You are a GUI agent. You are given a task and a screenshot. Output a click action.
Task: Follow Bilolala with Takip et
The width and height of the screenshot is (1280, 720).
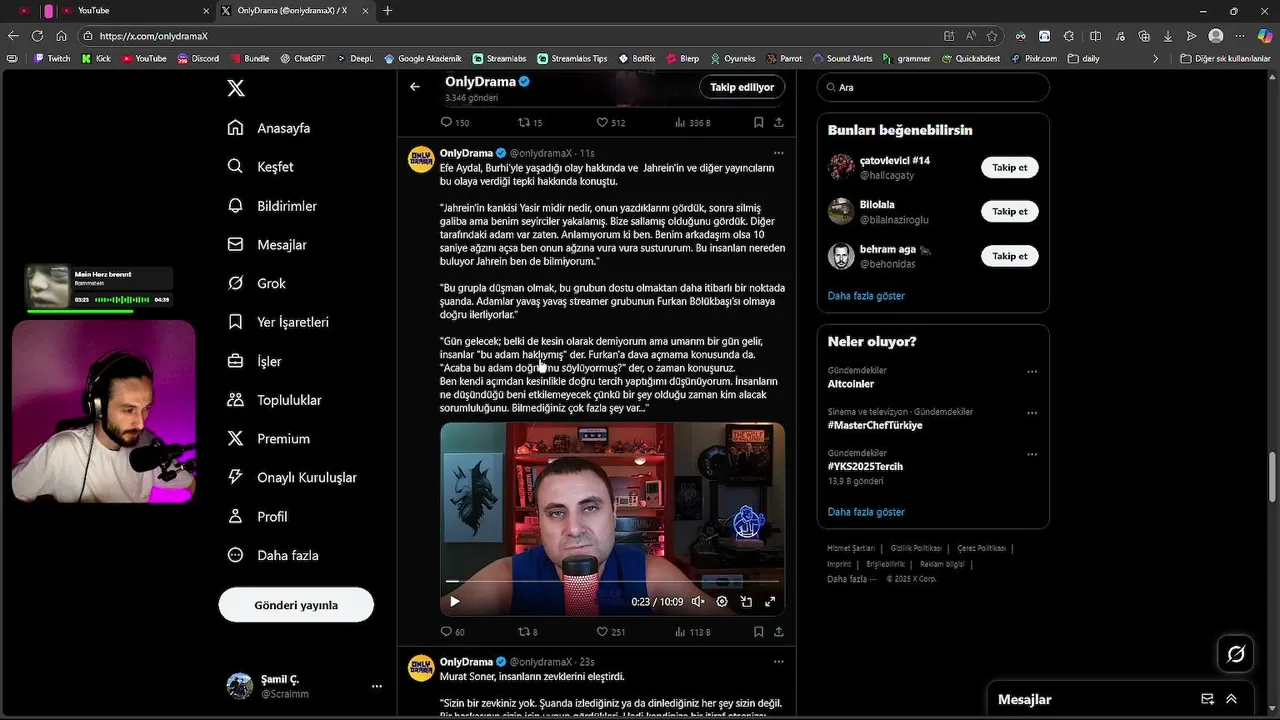(1009, 211)
